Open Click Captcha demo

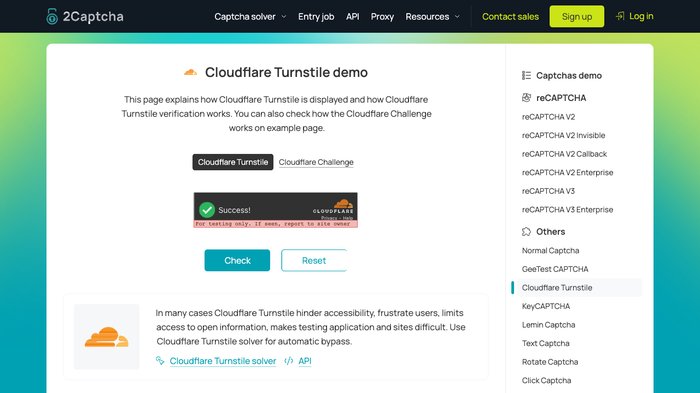click(x=546, y=380)
